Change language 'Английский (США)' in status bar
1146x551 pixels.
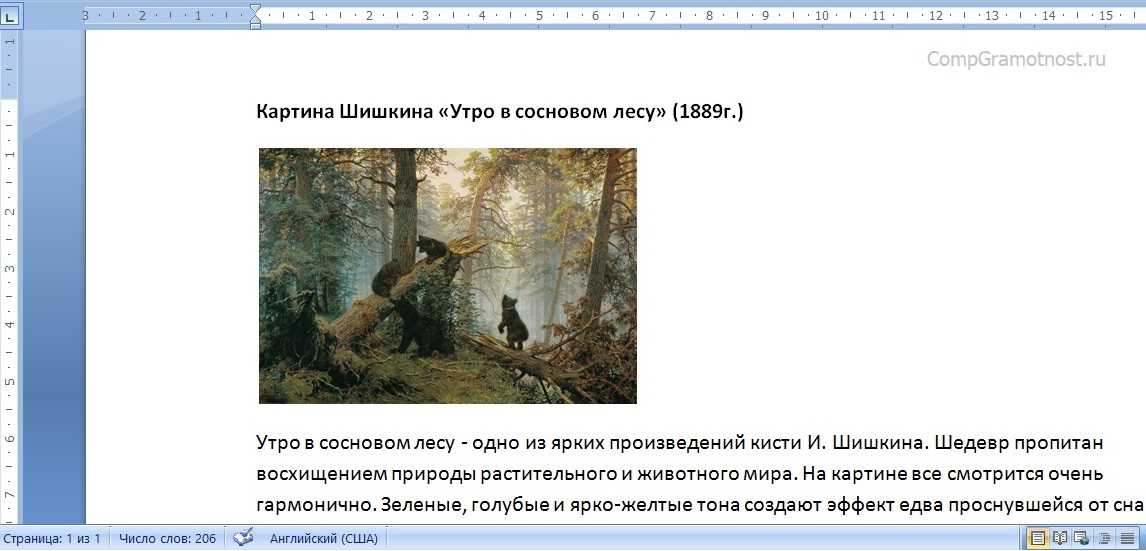coord(324,539)
